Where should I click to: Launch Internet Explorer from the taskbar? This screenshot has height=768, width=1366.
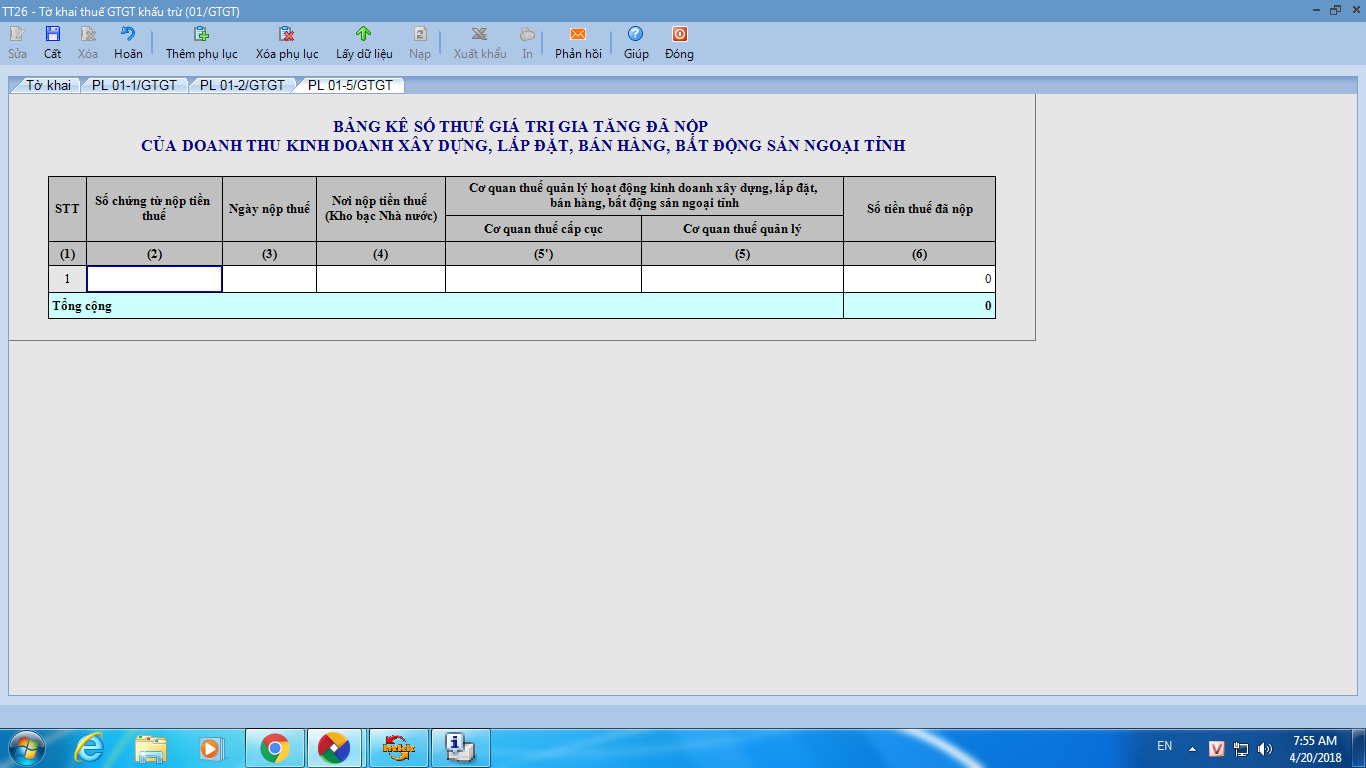pyautogui.click(x=89, y=748)
